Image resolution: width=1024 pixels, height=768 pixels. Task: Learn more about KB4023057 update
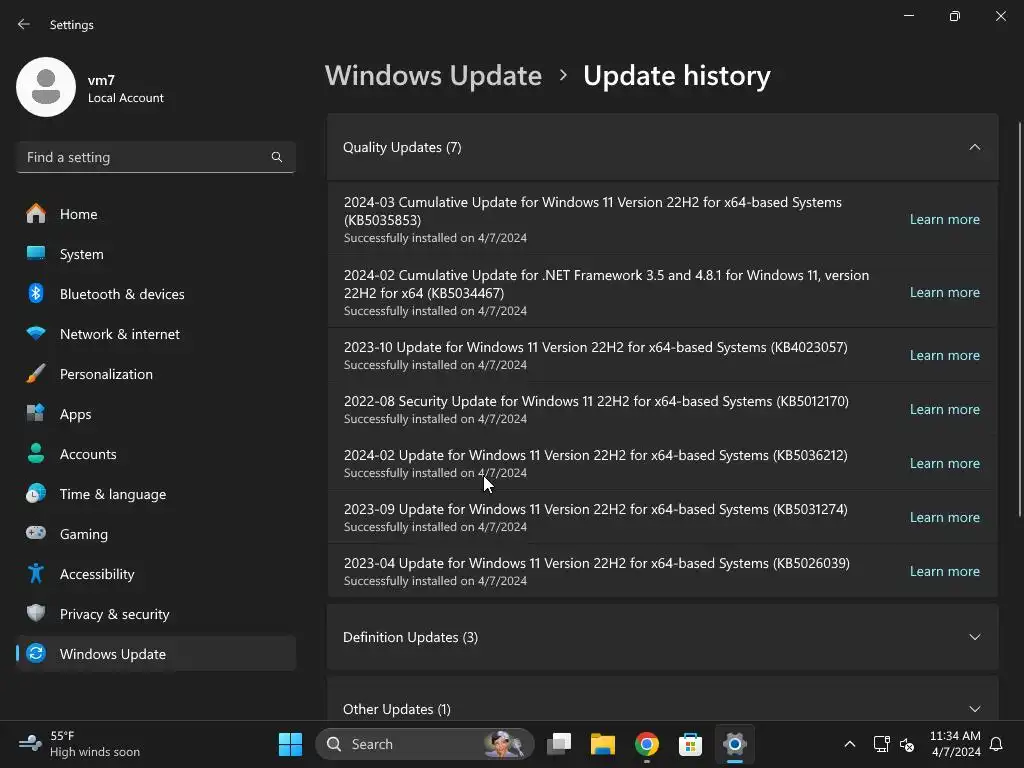(x=944, y=355)
